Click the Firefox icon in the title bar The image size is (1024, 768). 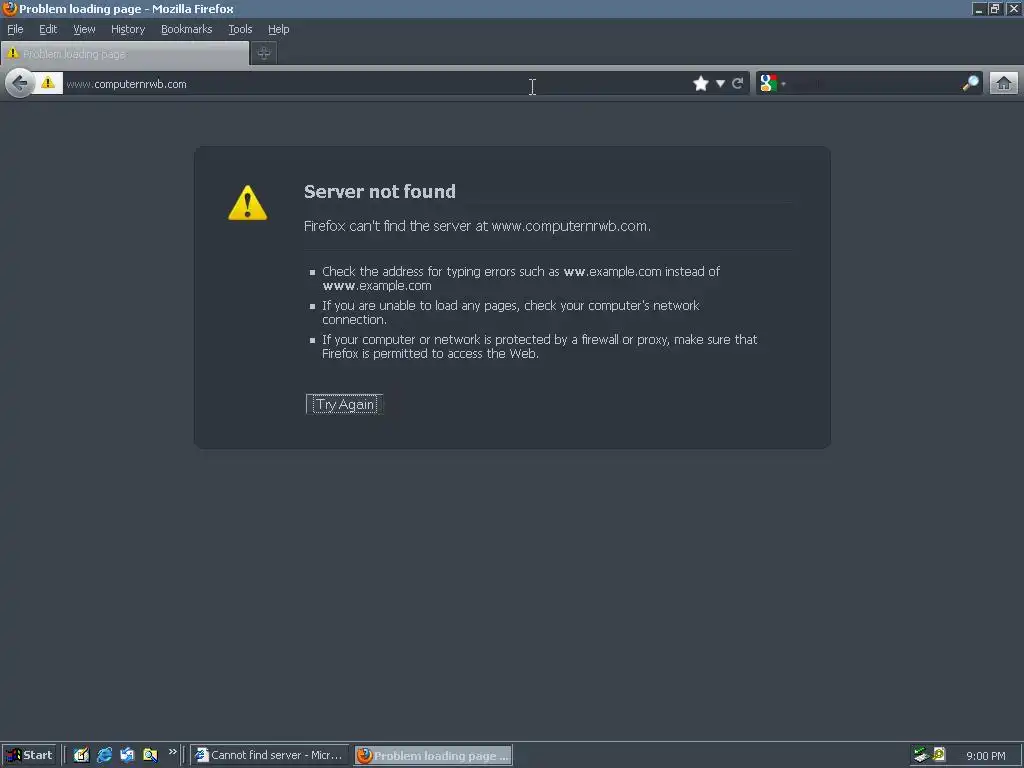click(9, 8)
